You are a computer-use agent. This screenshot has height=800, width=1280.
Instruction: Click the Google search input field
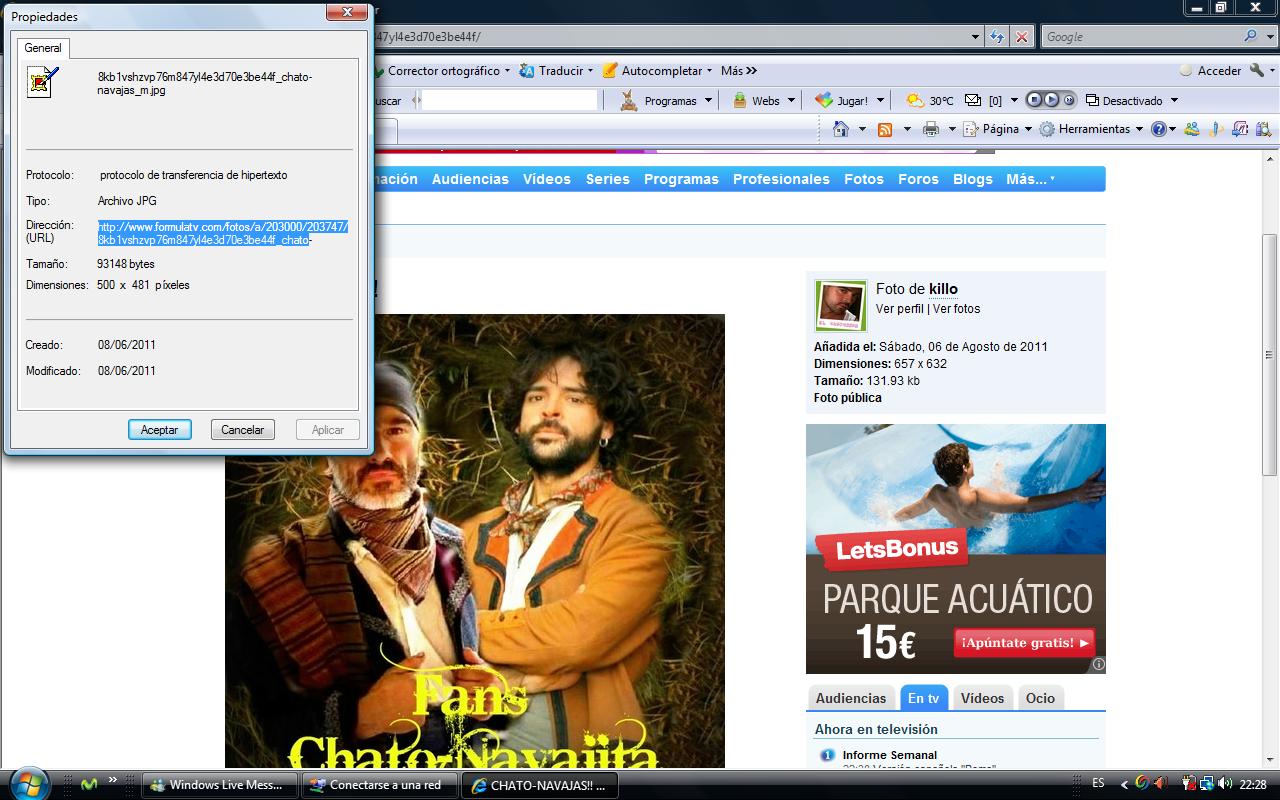[1138, 37]
